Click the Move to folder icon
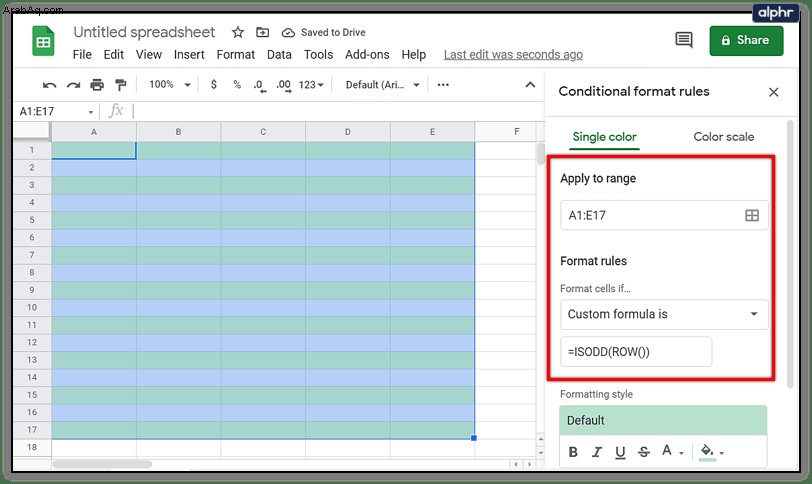812x484 pixels. [x=263, y=32]
